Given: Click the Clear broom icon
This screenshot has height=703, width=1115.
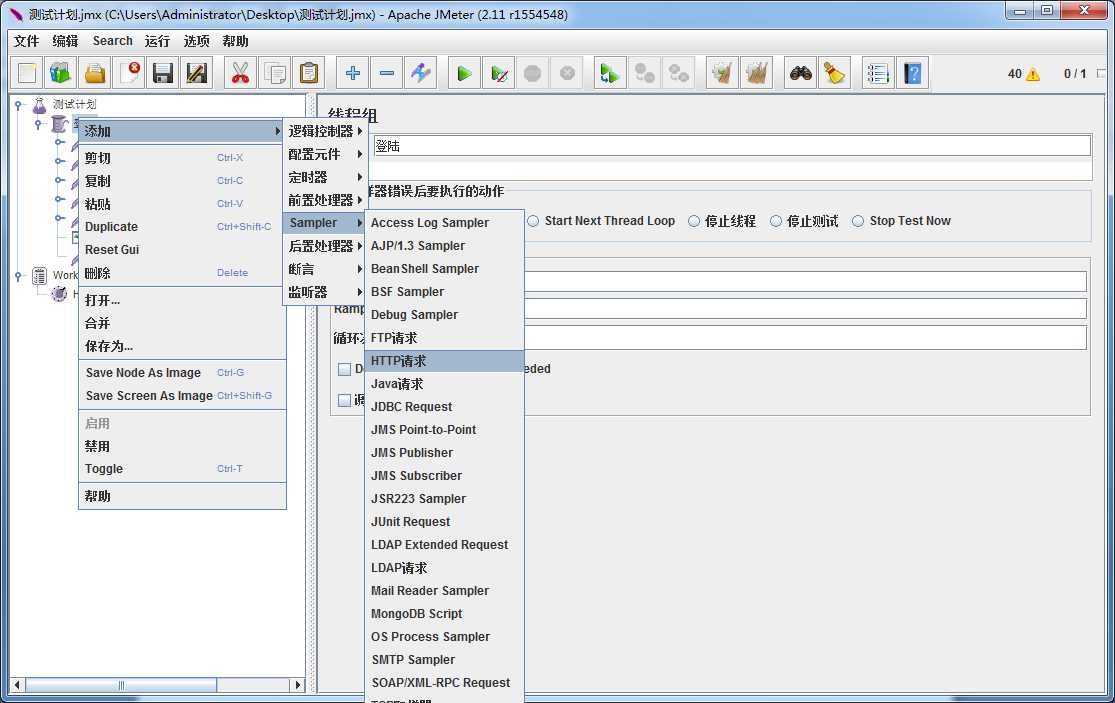Looking at the screenshot, I should [722, 73].
